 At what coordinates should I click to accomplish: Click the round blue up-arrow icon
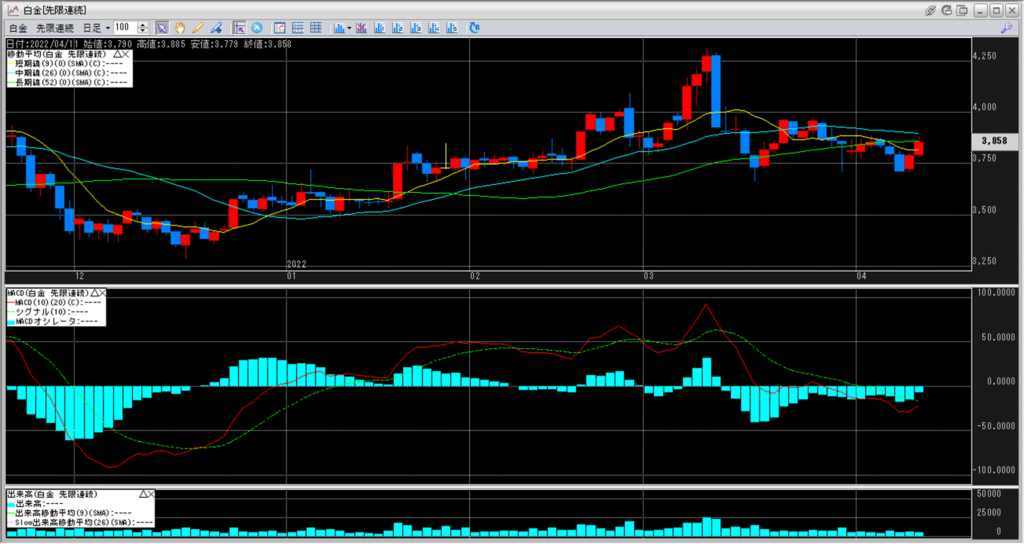tap(257, 27)
